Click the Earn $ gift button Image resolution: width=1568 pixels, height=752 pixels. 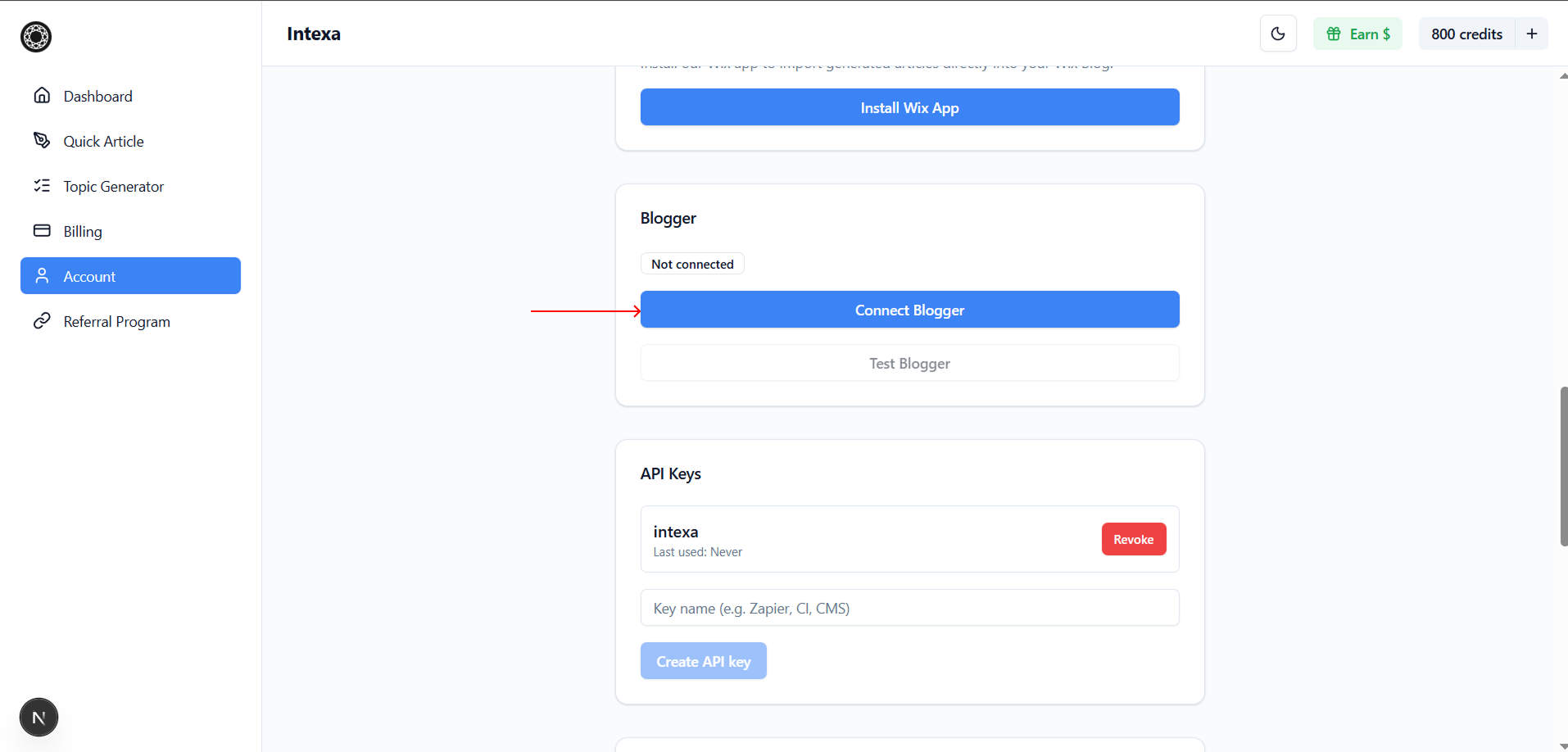tap(1357, 34)
